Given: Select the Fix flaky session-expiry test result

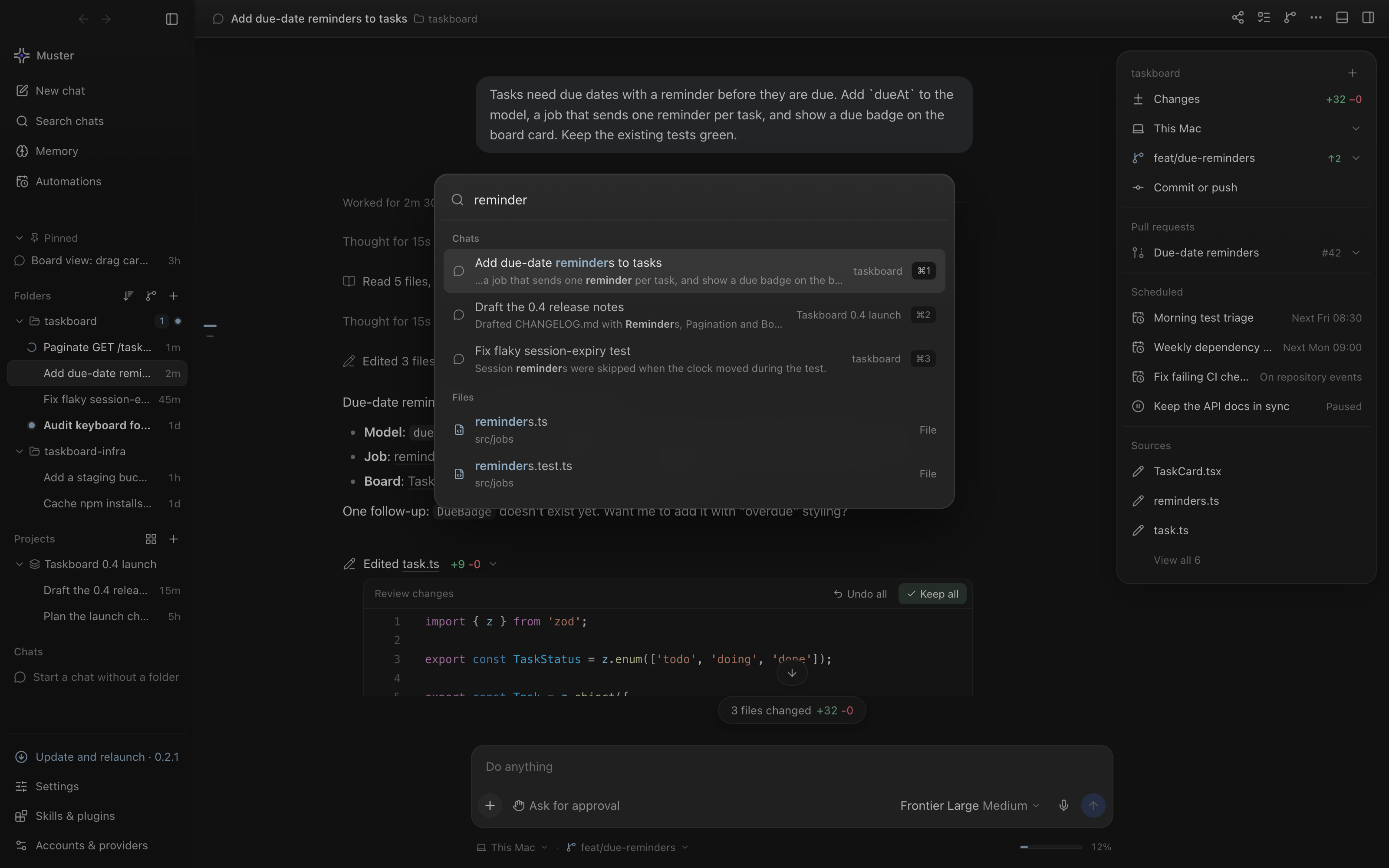Looking at the screenshot, I should tap(694, 359).
